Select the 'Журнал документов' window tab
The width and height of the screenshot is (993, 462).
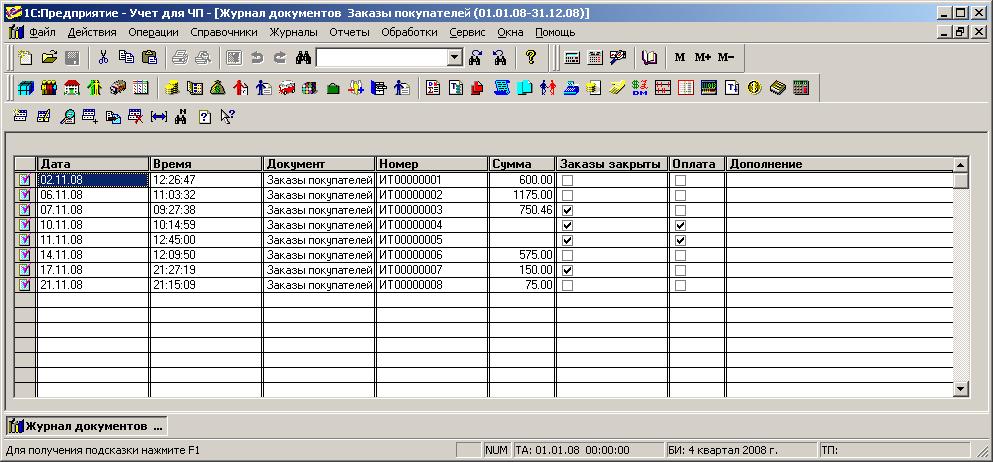point(86,426)
